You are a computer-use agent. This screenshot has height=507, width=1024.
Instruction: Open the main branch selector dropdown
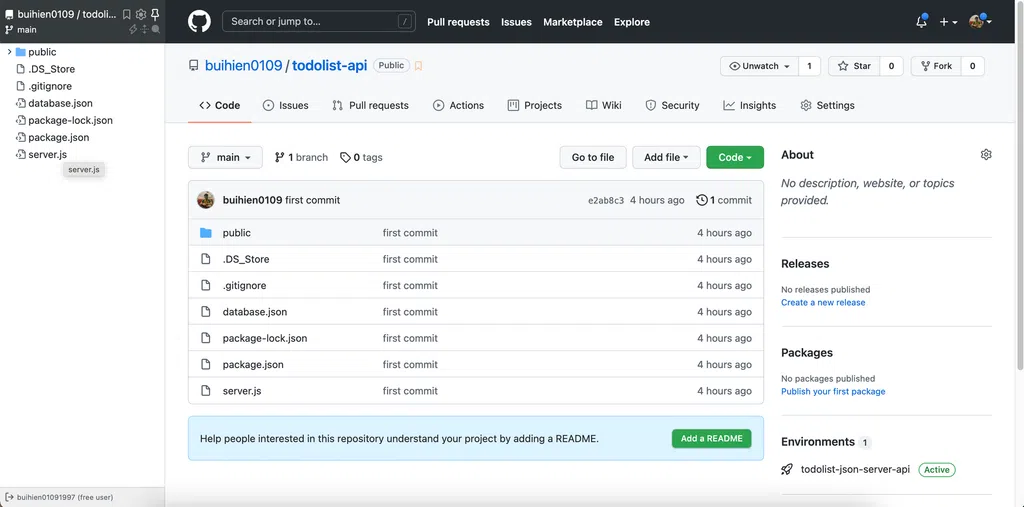225,157
